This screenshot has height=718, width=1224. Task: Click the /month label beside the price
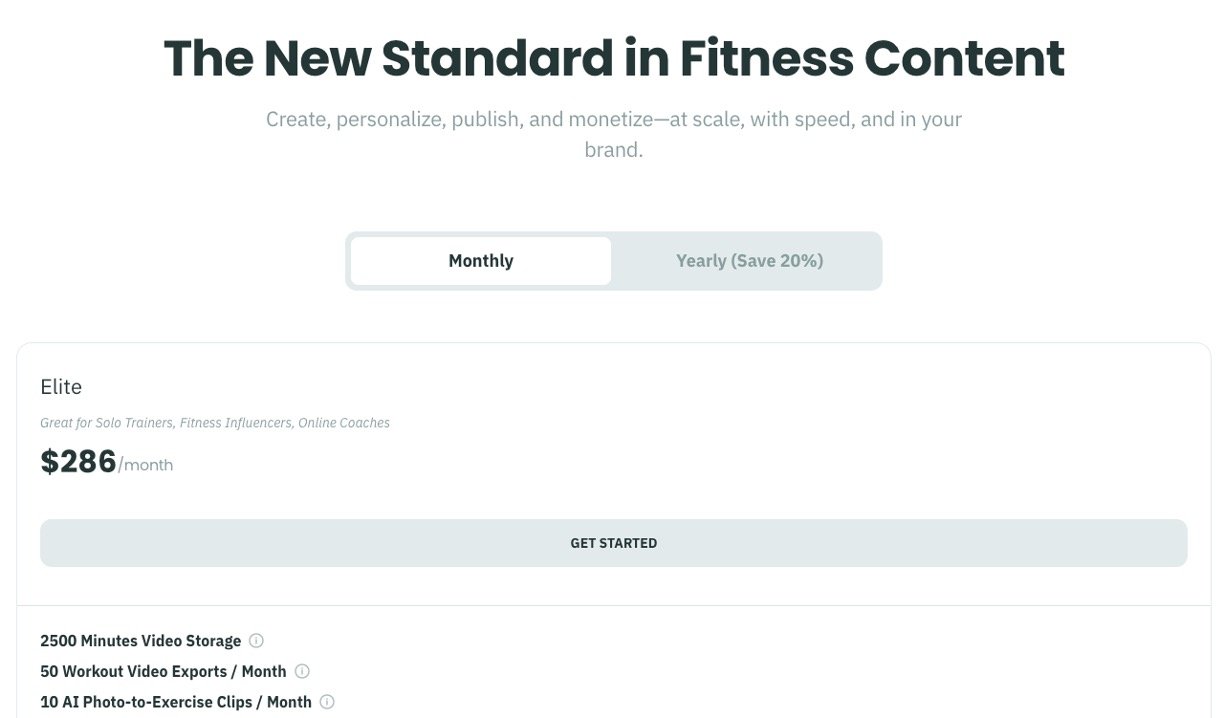click(x=146, y=465)
